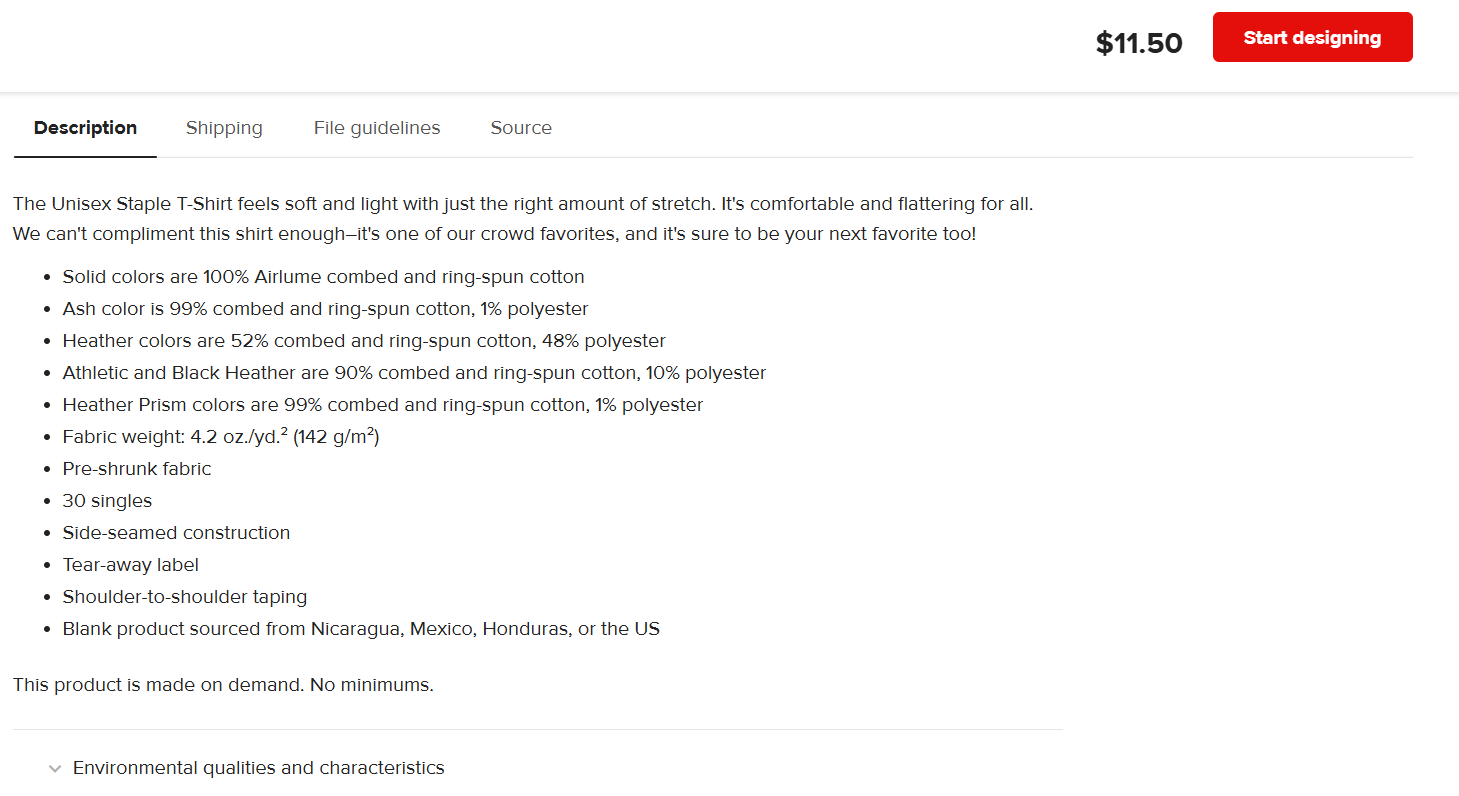Click the made on demand notice text
The width and height of the screenshot is (1459, 796).
tap(223, 686)
